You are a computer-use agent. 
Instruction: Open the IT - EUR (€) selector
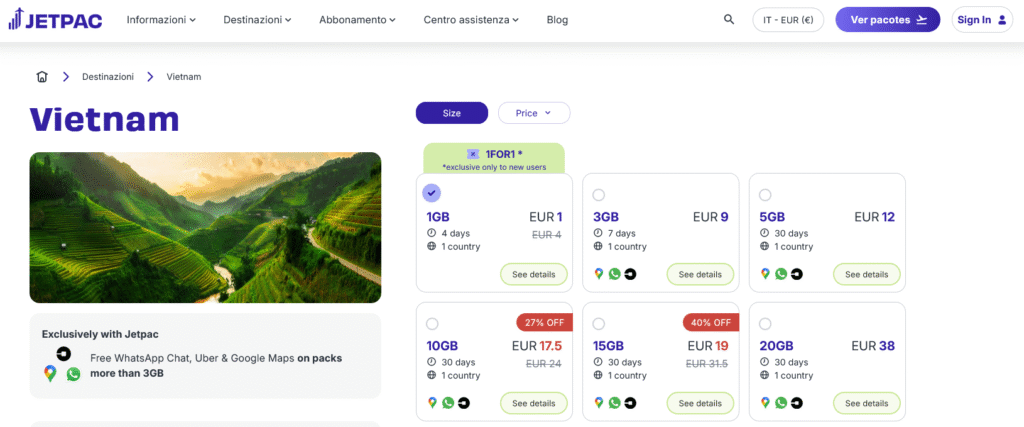pyautogui.click(x=788, y=19)
